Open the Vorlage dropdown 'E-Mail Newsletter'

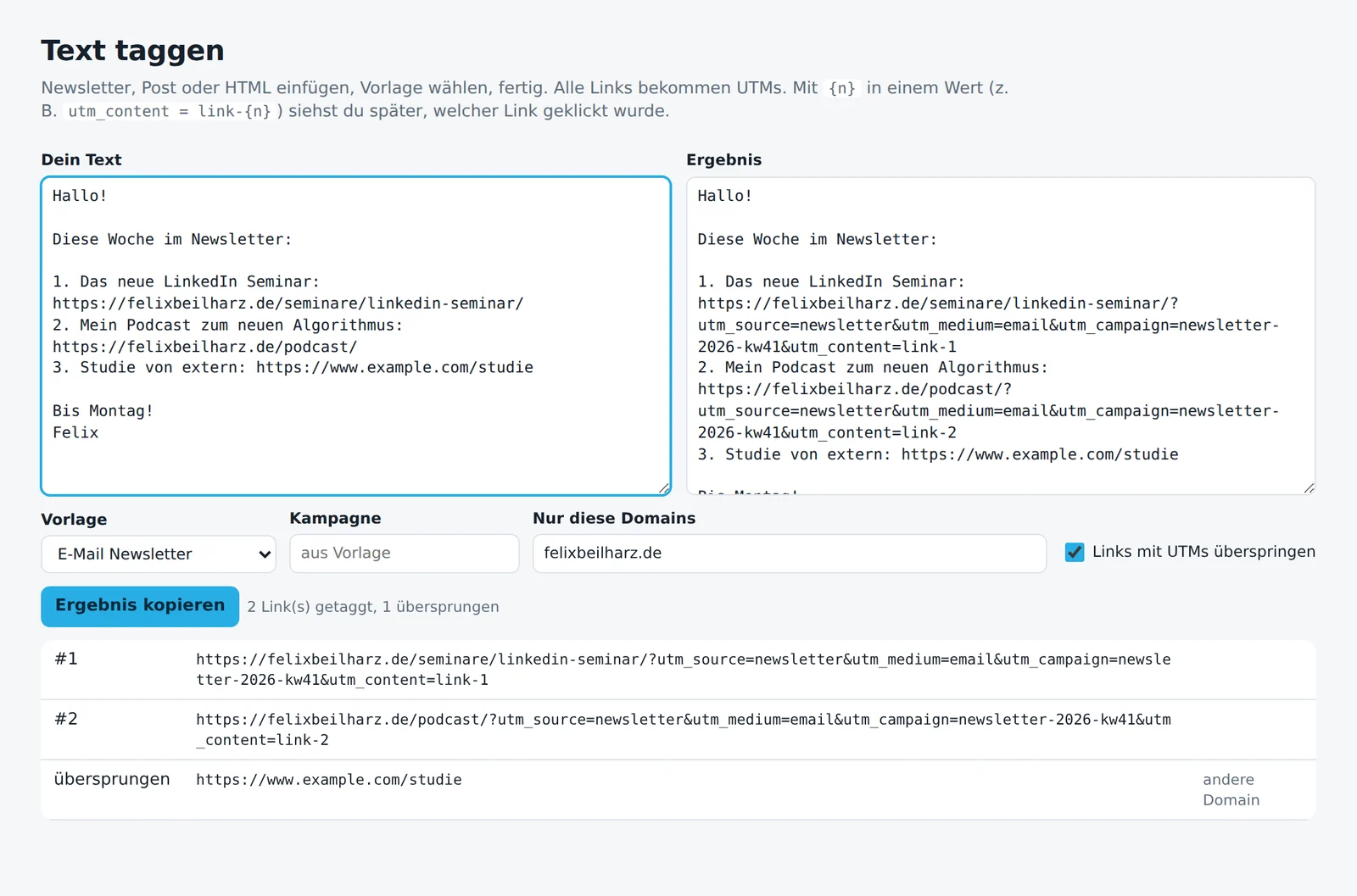159,554
